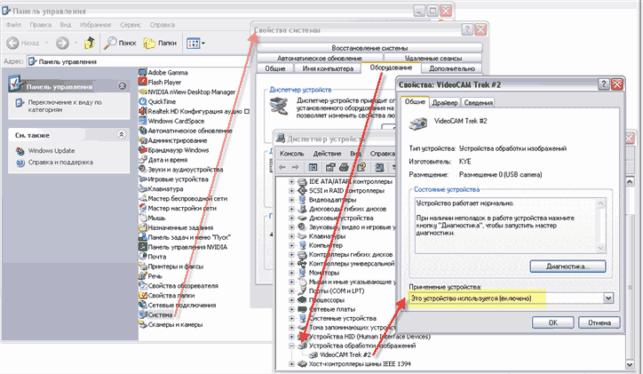Open the QuickTime control panel item
Screen dimensions: 643x374
tap(157, 101)
